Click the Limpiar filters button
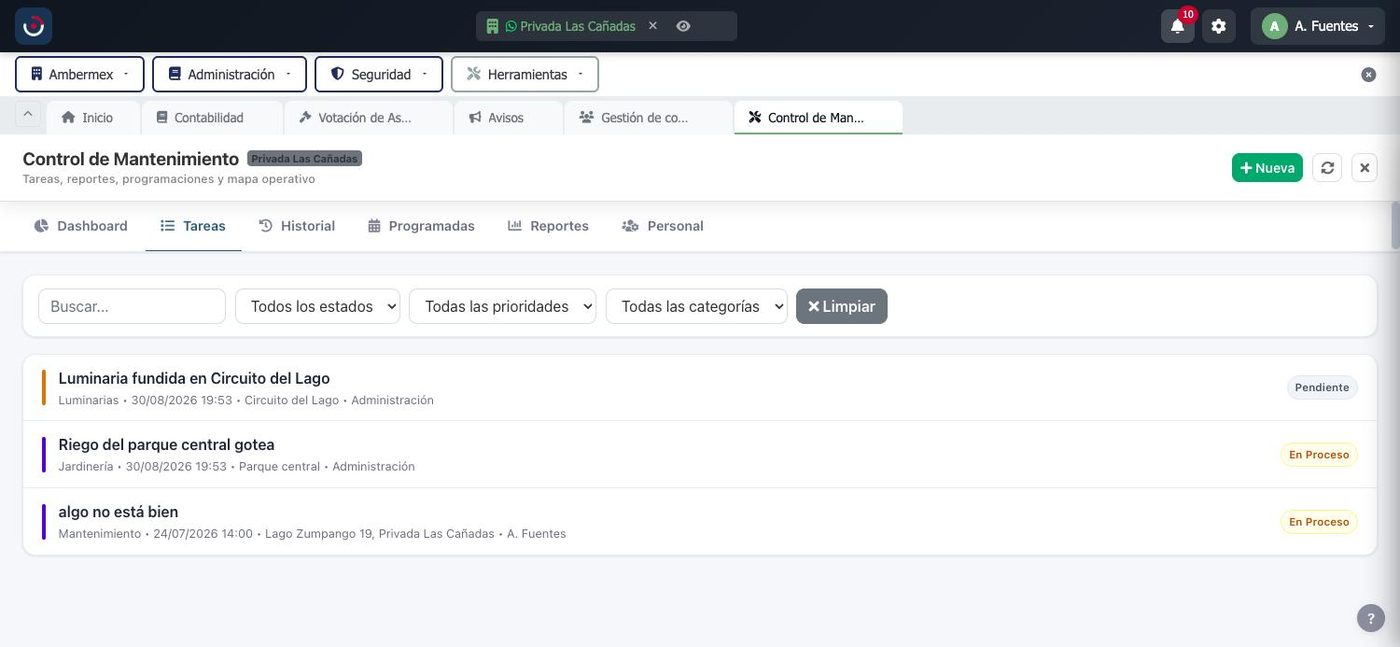1400x647 pixels. [841, 306]
